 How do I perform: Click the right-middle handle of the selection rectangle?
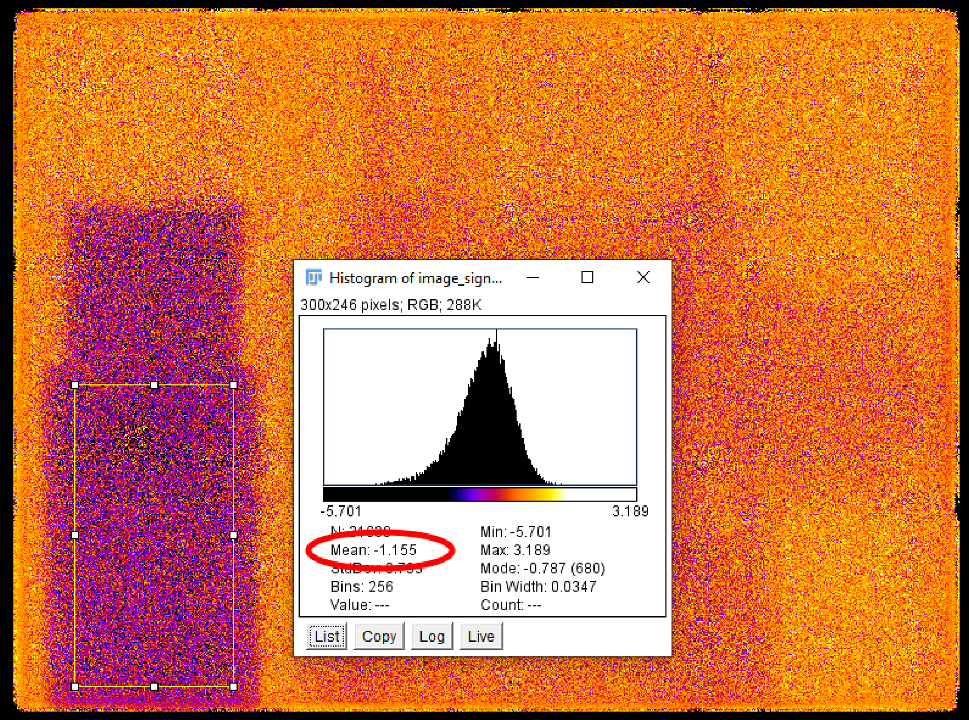(233, 535)
